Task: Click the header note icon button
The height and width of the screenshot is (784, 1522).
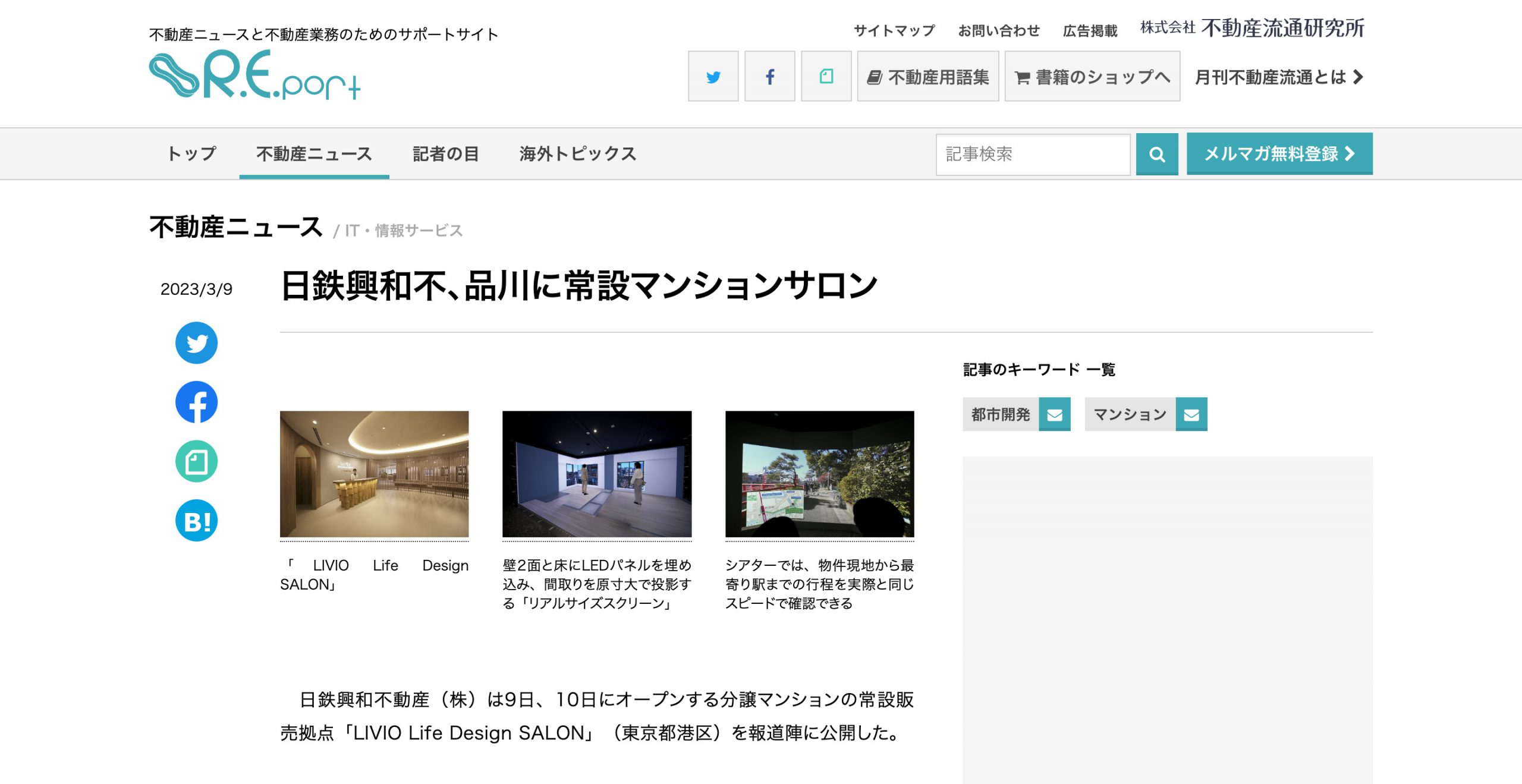Action: (x=826, y=76)
